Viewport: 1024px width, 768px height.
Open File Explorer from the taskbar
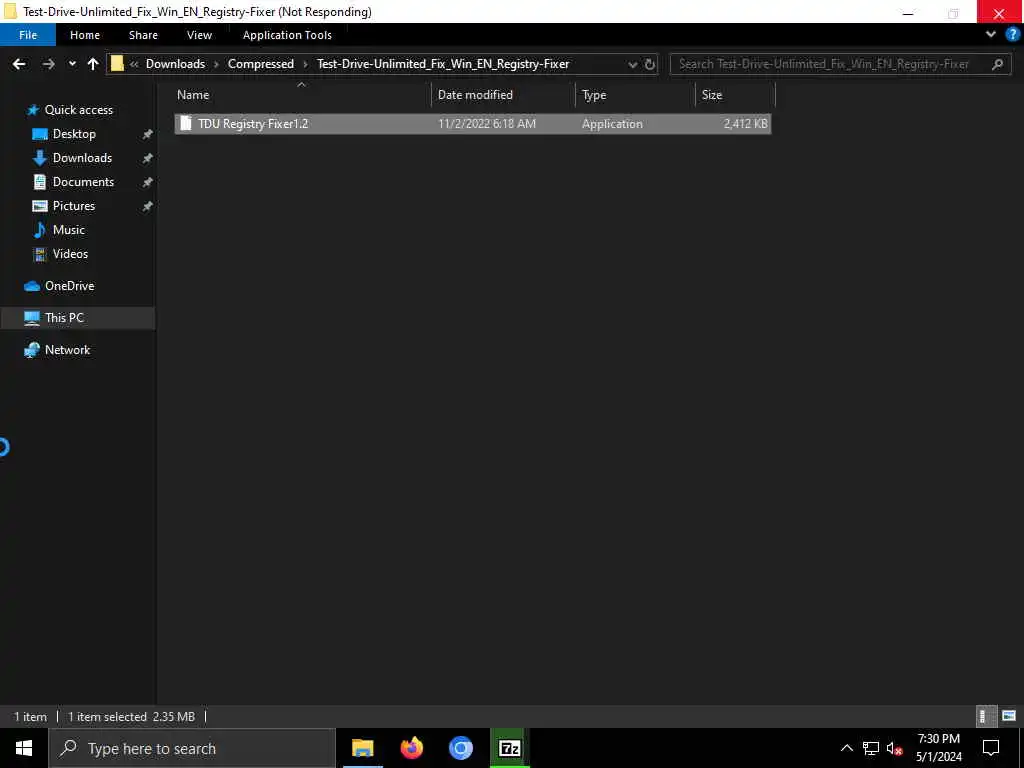click(x=362, y=748)
